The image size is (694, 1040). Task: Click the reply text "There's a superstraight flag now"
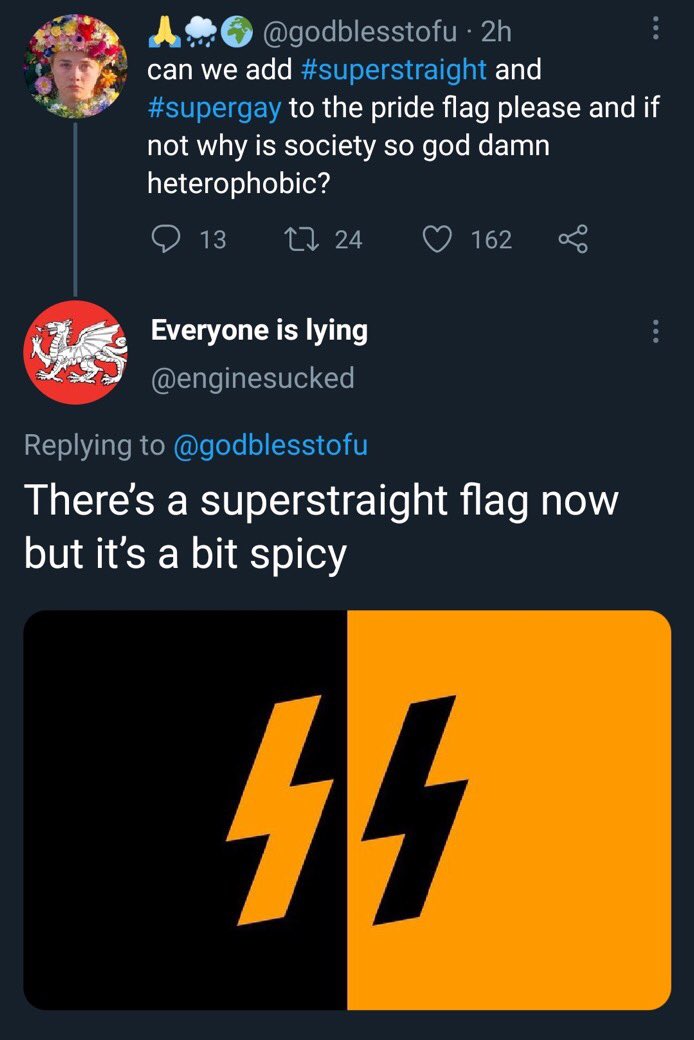(x=320, y=500)
